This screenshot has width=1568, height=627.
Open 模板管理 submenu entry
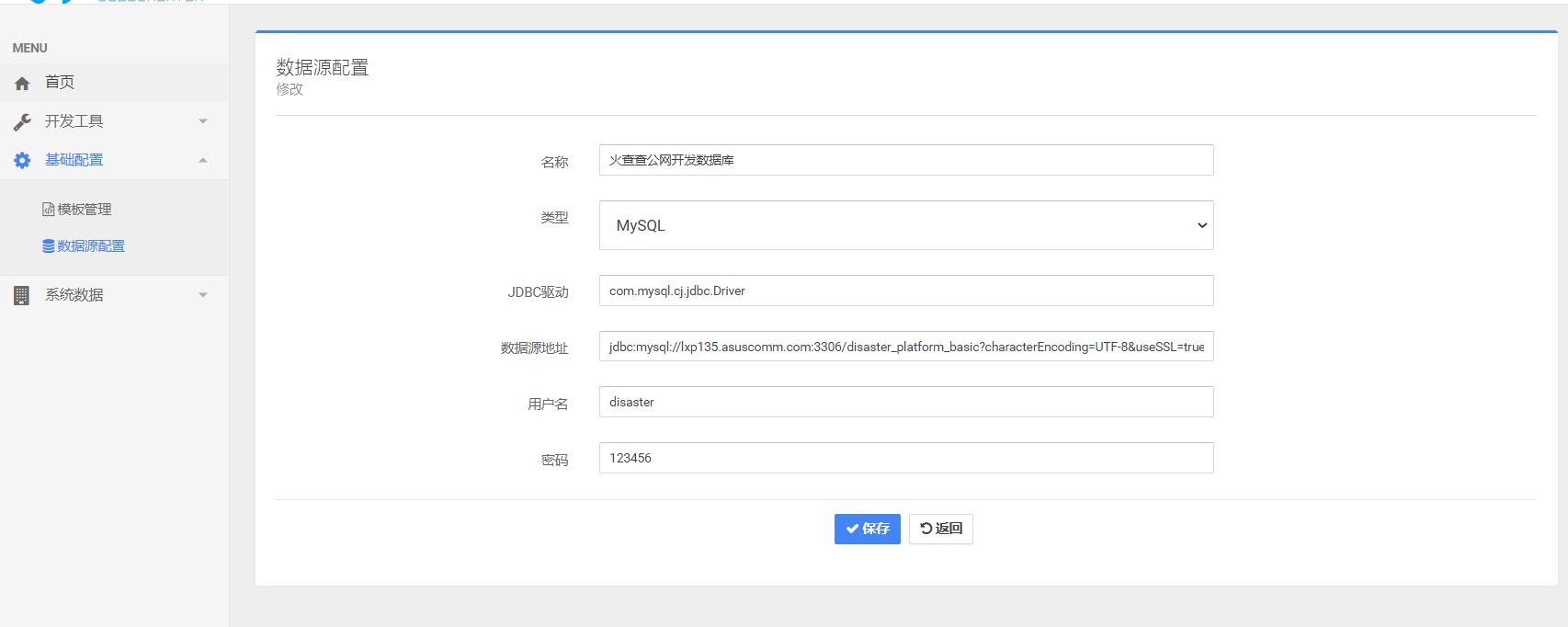(x=77, y=210)
